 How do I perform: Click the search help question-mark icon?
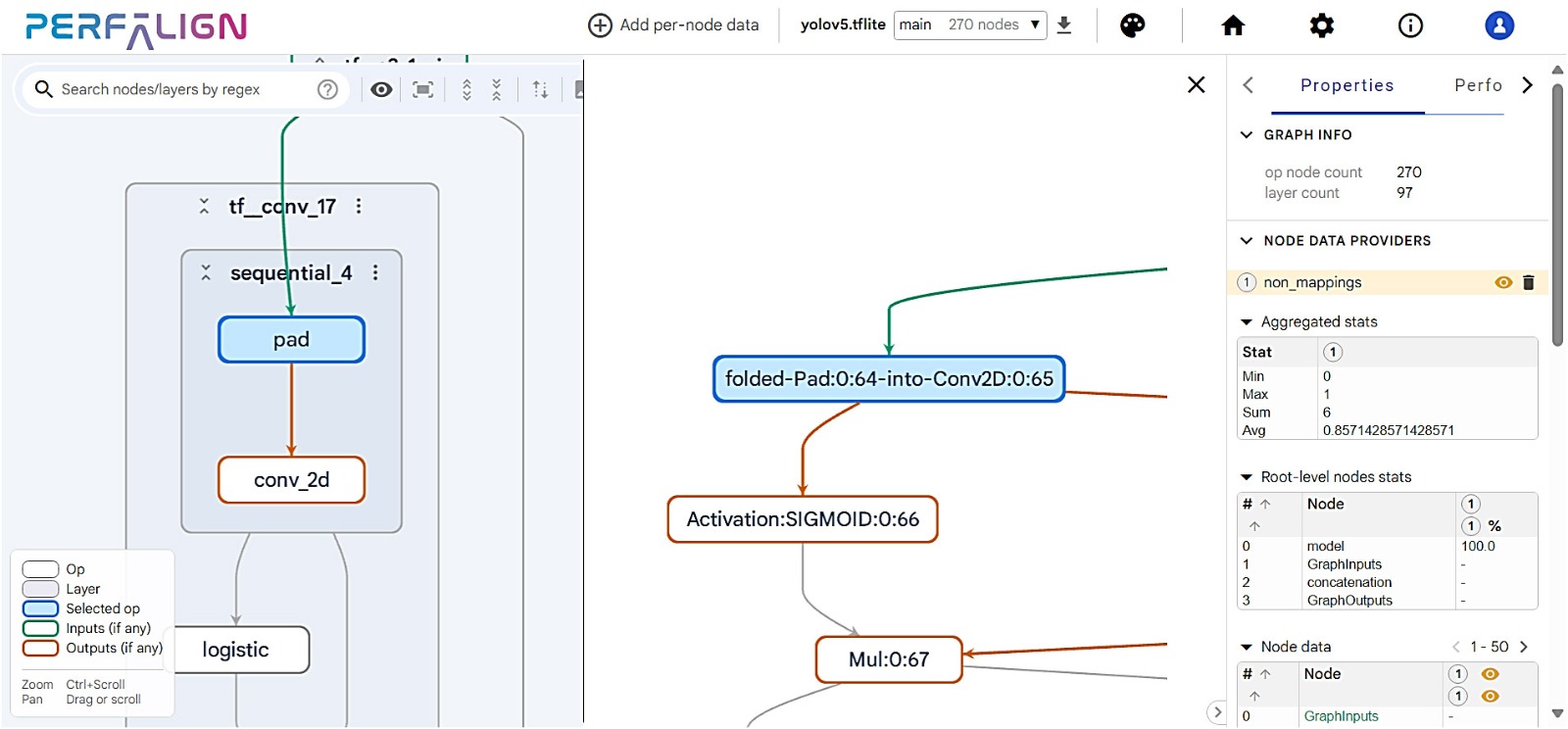tap(327, 89)
